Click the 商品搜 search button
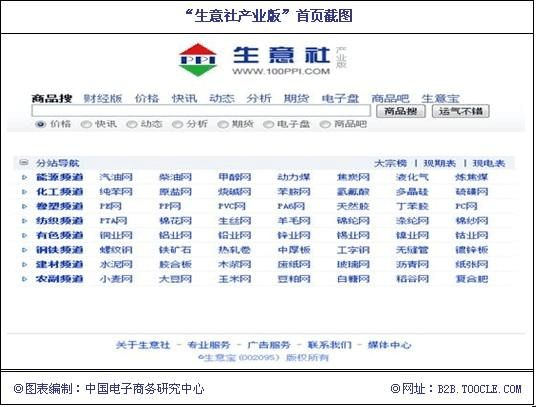This screenshot has width=536, height=407. coord(401,111)
